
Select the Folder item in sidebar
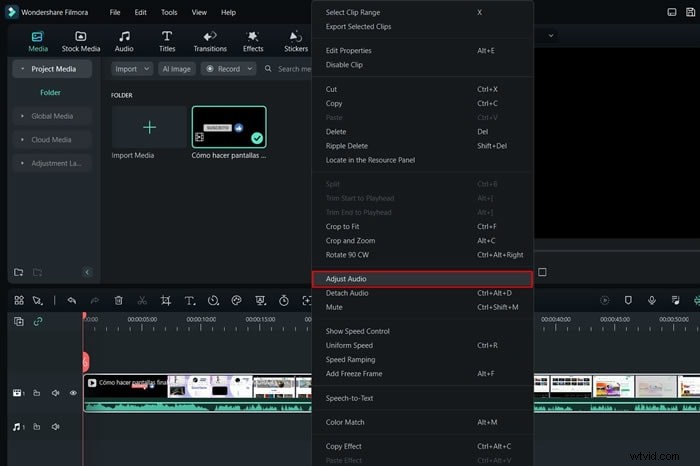point(50,93)
